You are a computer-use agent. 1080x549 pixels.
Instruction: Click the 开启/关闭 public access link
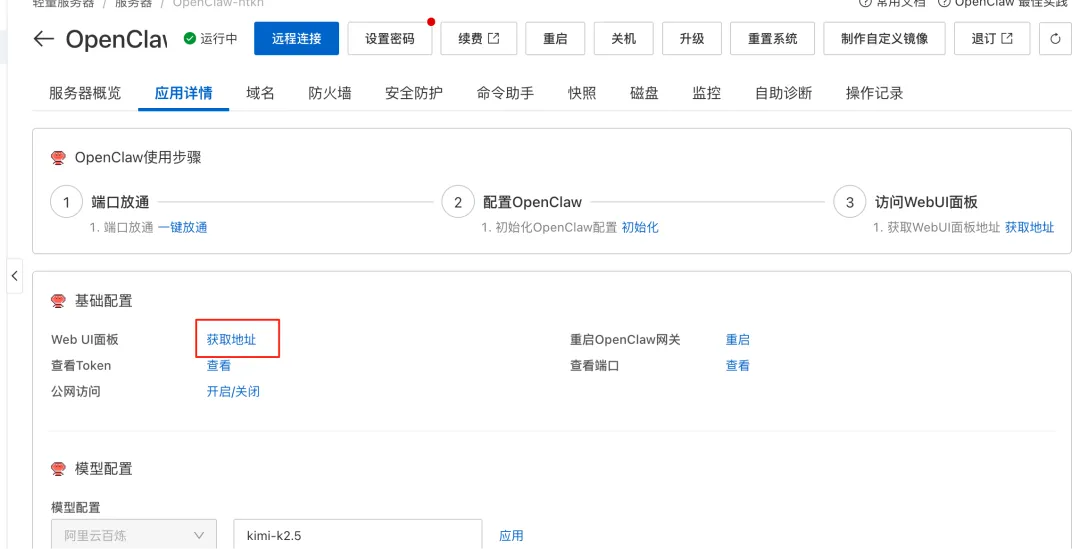click(x=233, y=392)
